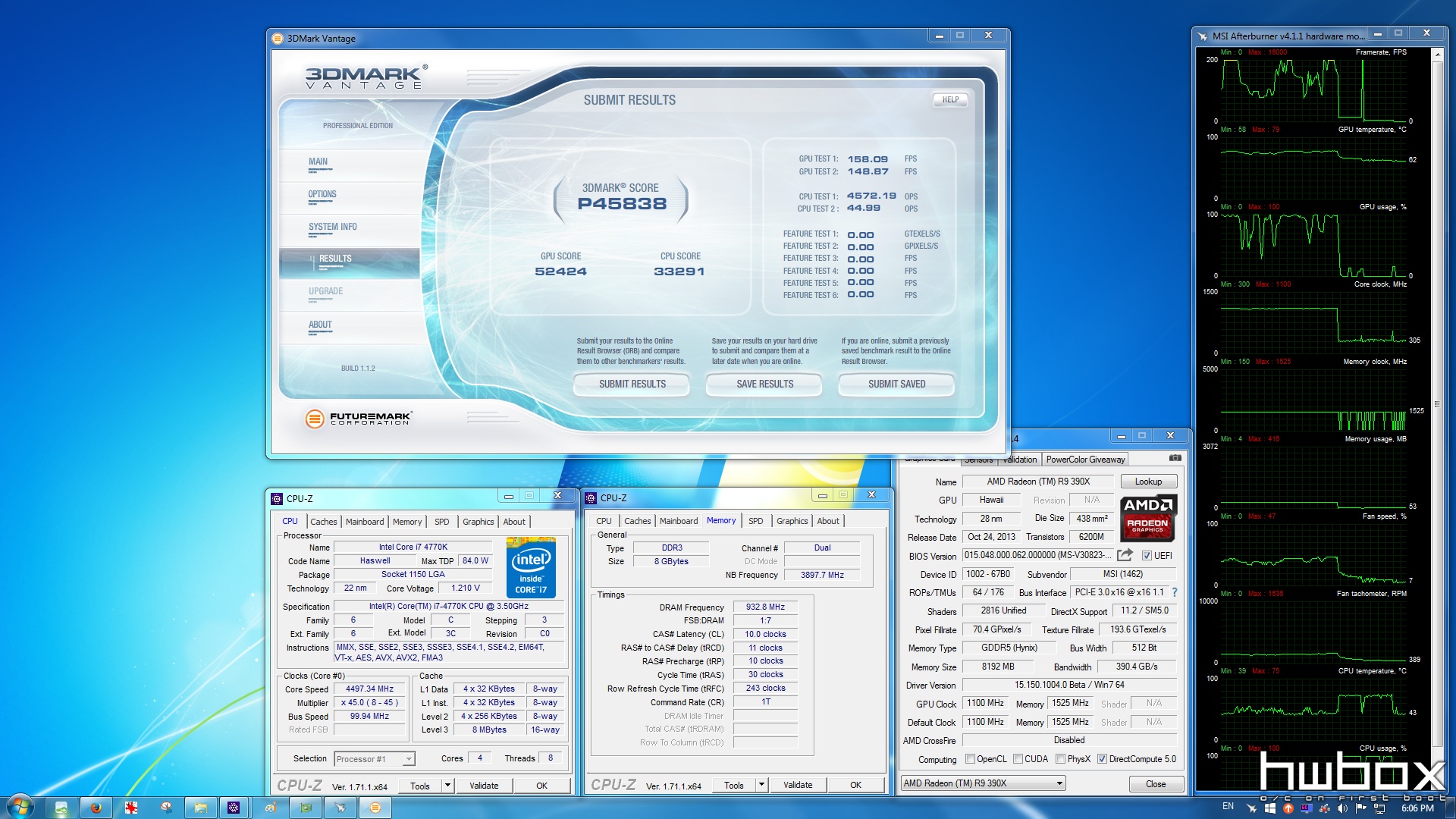Click the 3DMark Vantage title bar icon
The width and height of the screenshot is (1456, 819).
click(x=278, y=38)
